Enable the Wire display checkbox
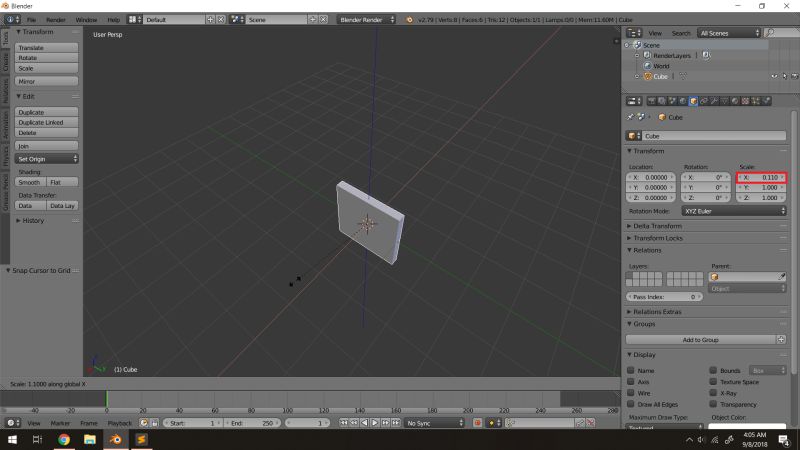The width and height of the screenshot is (800, 450). pos(631,392)
